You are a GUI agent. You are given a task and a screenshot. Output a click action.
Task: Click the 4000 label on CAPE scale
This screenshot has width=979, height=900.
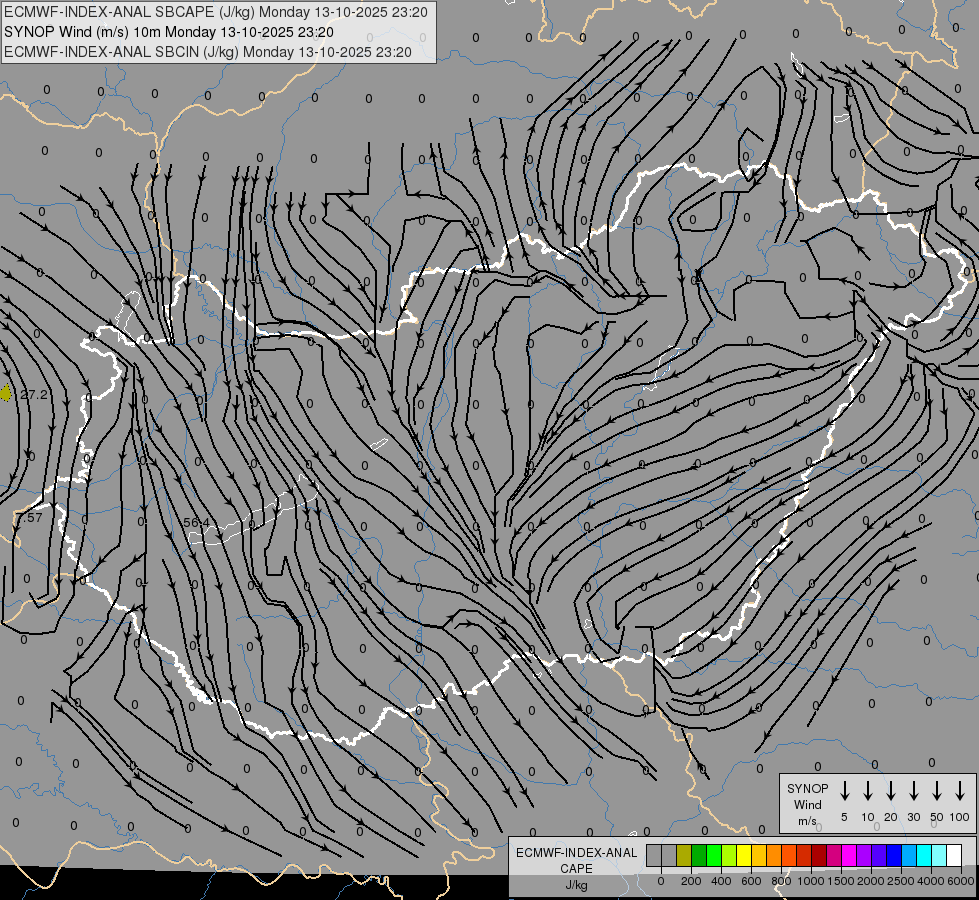[931, 881]
